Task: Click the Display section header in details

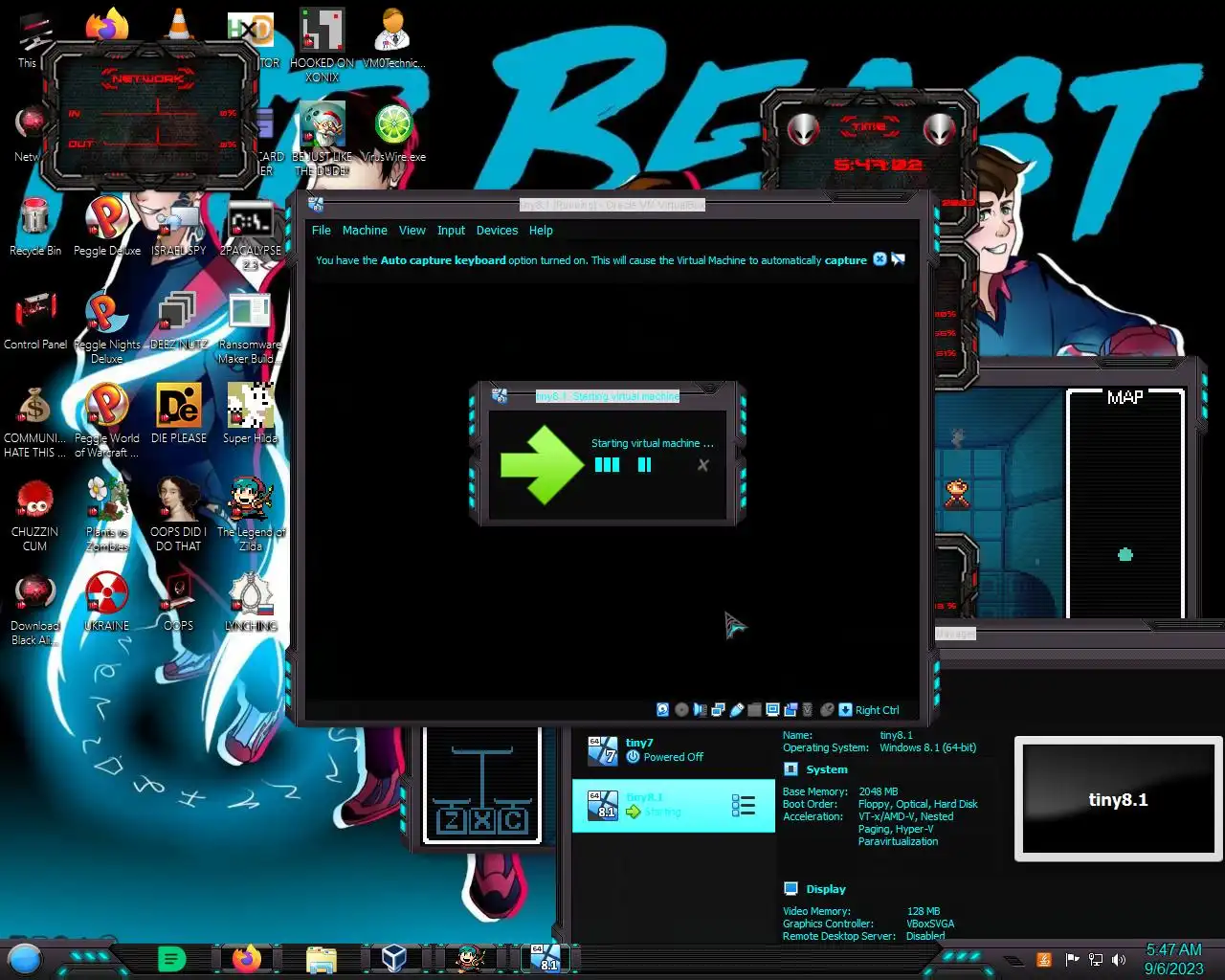Action: 826,889
